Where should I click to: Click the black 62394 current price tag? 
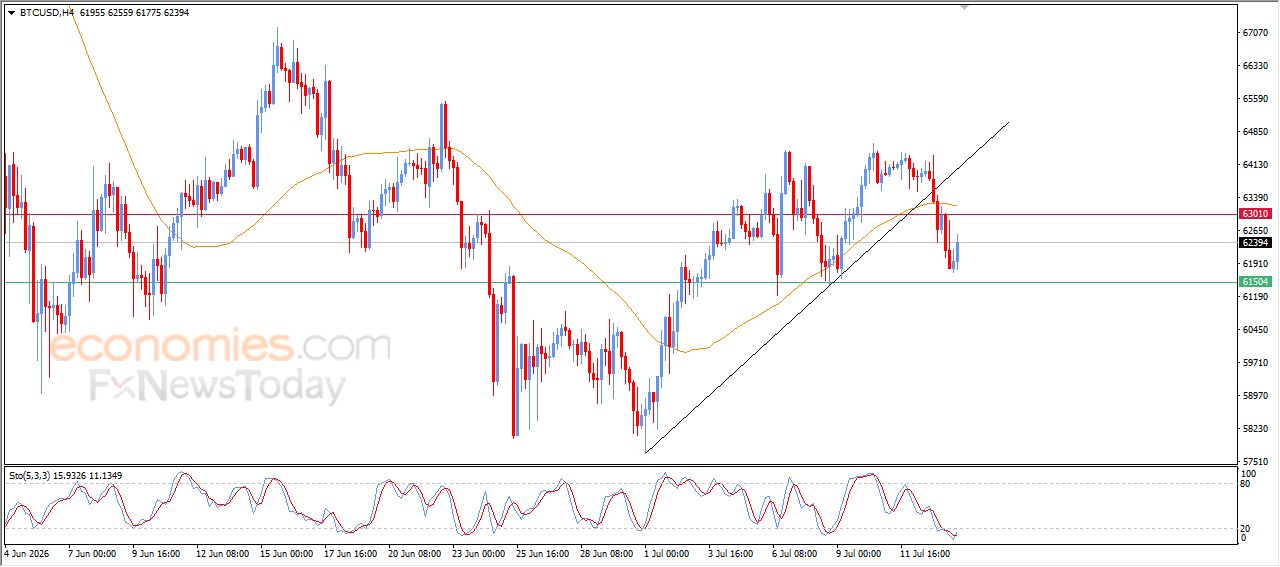[1255, 243]
